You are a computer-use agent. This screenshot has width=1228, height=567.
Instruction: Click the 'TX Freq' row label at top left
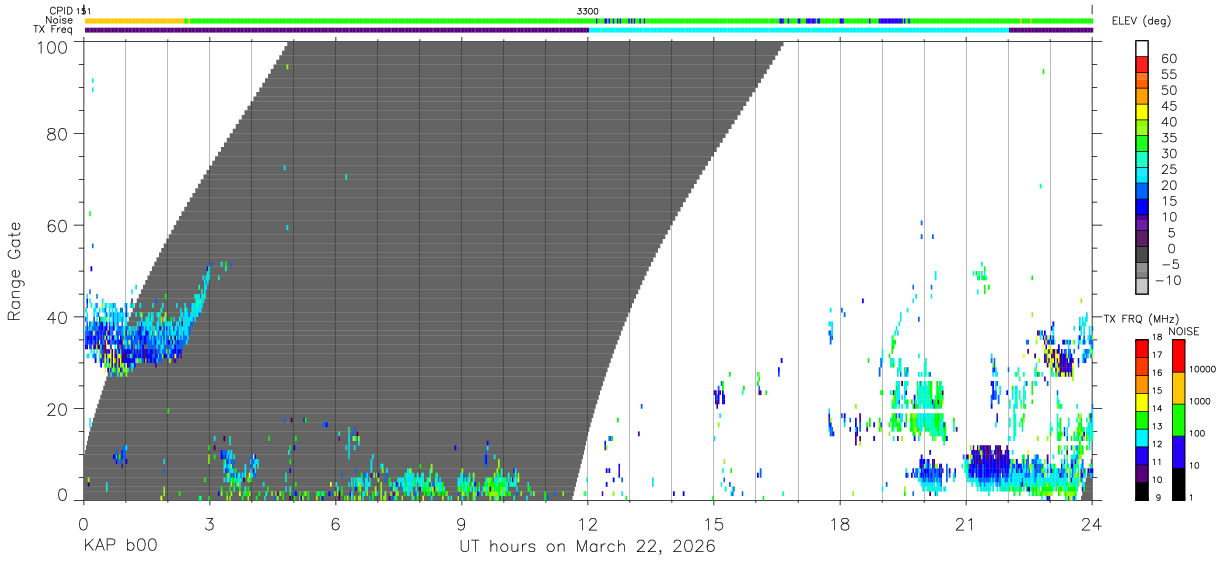[x=55, y=30]
